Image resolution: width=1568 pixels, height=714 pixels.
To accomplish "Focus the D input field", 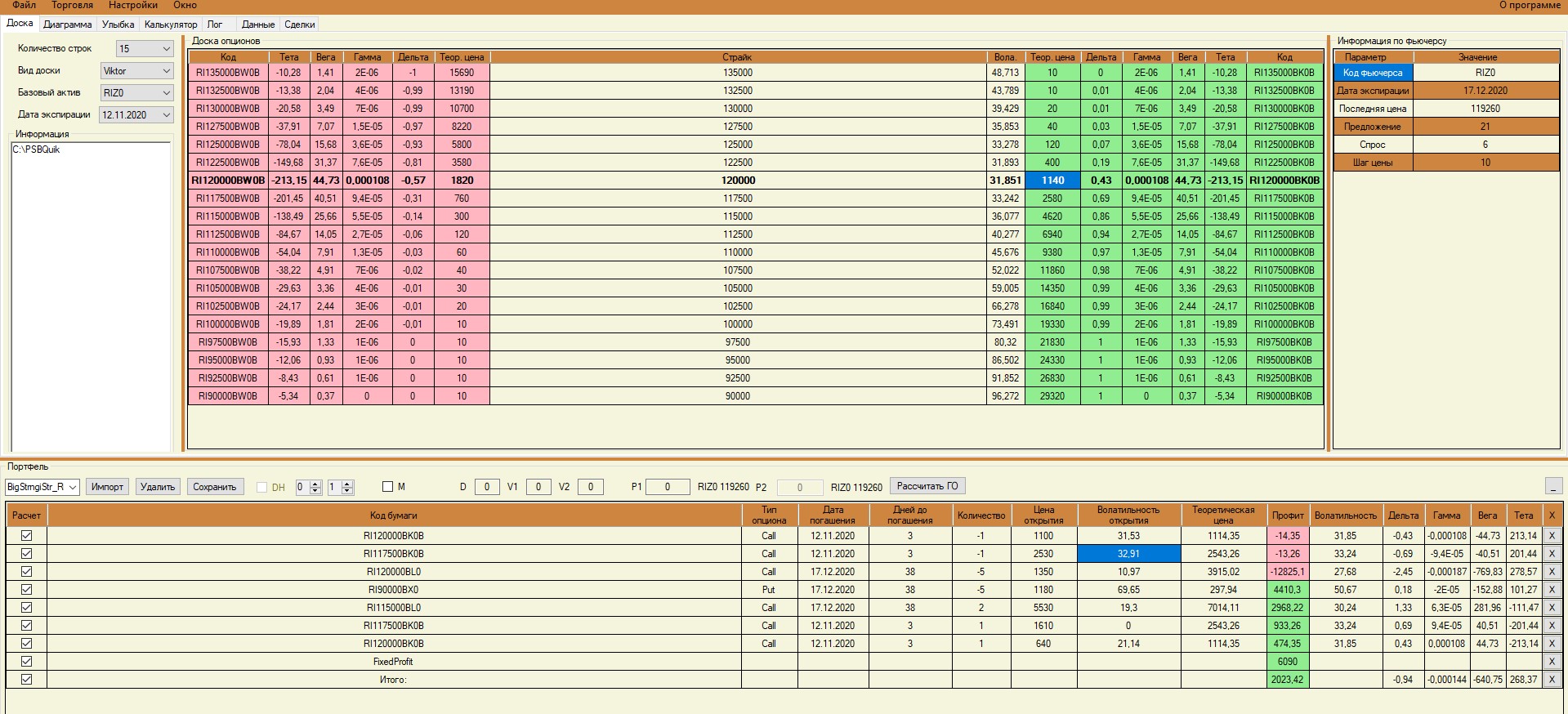I will (x=487, y=487).
